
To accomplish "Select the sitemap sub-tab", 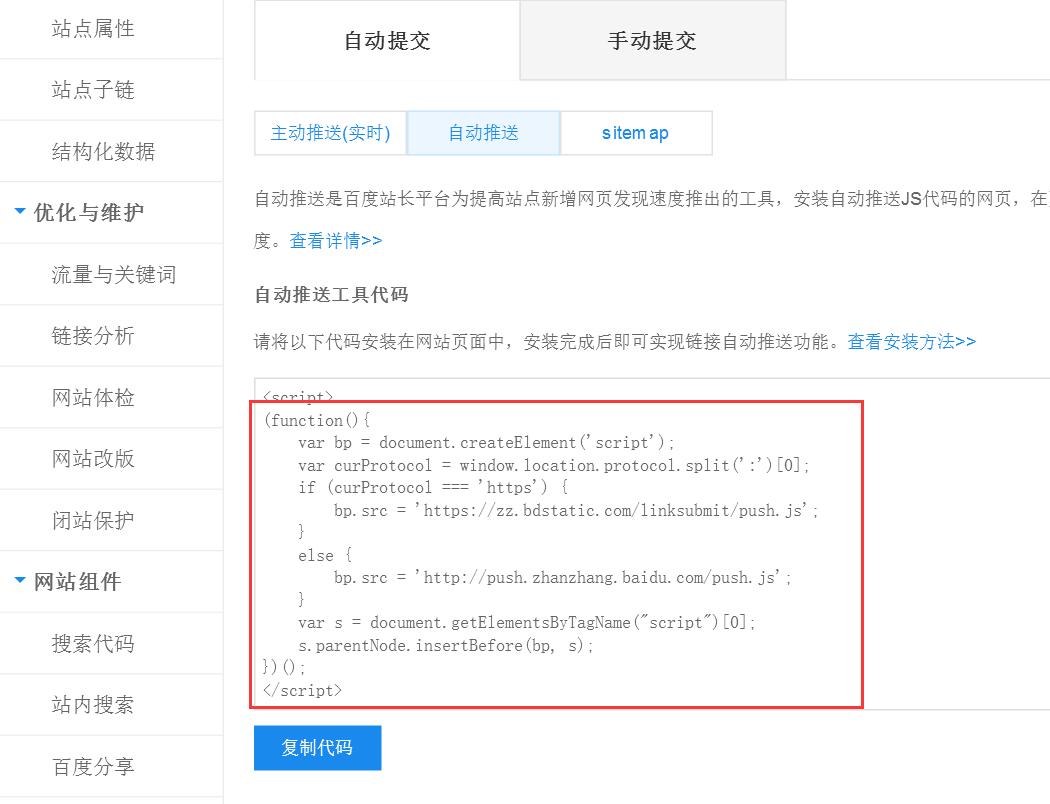I will [635, 133].
